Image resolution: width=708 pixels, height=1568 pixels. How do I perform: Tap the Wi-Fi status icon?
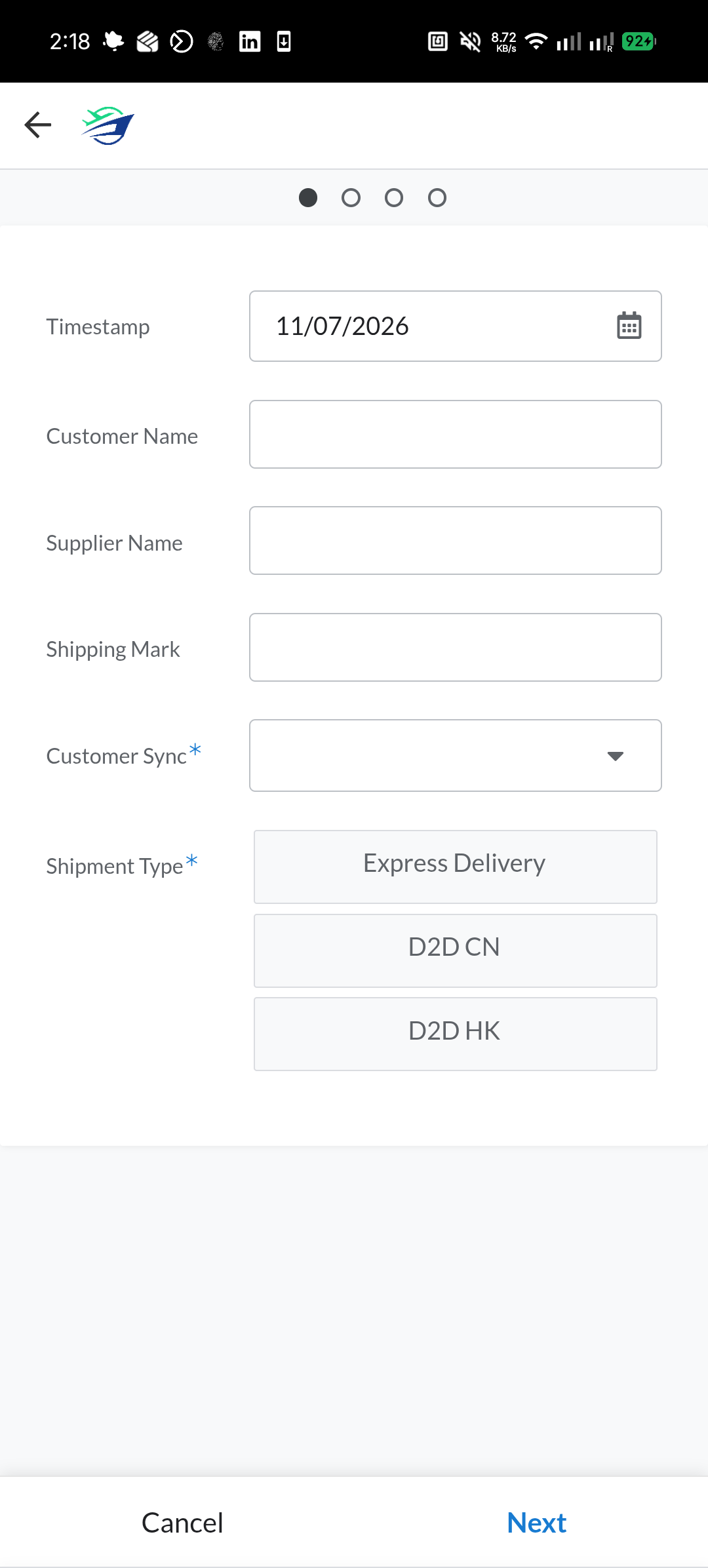click(x=537, y=42)
